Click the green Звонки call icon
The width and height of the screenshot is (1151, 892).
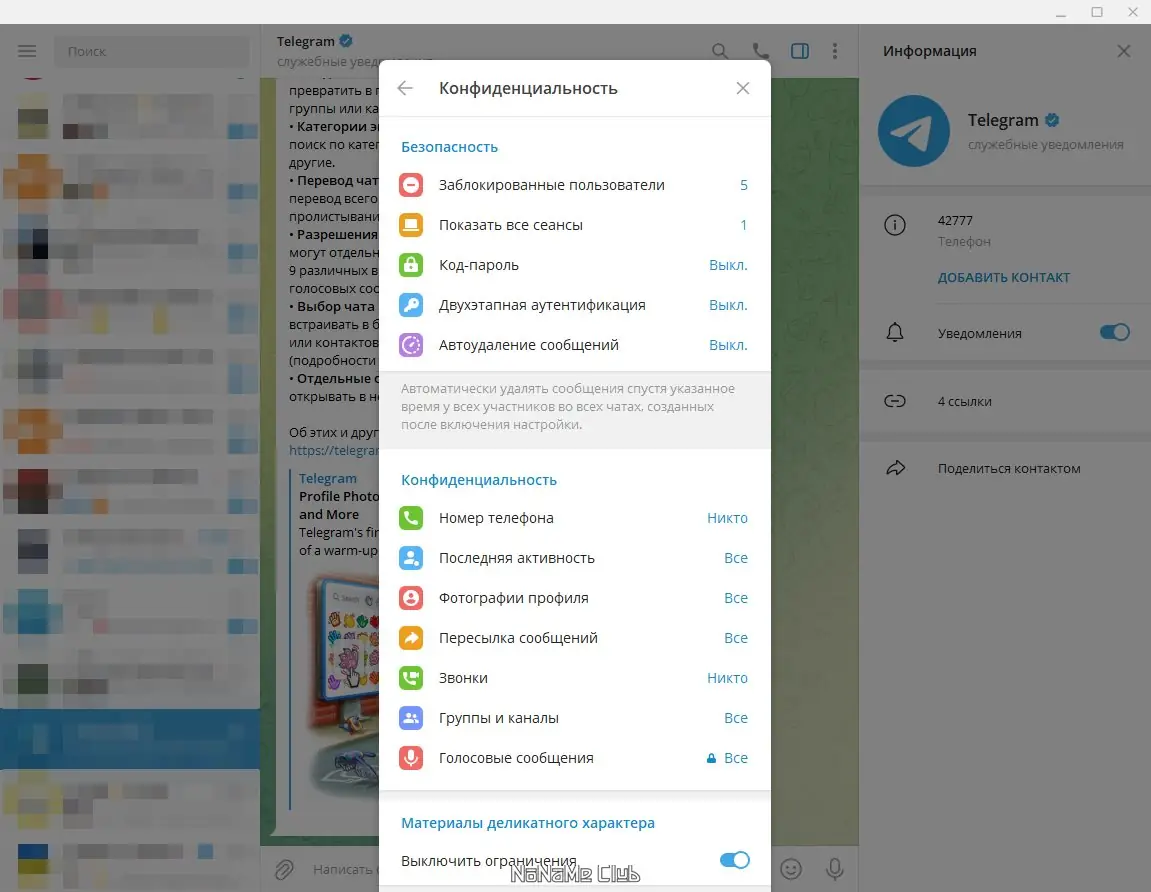[411, 678]
